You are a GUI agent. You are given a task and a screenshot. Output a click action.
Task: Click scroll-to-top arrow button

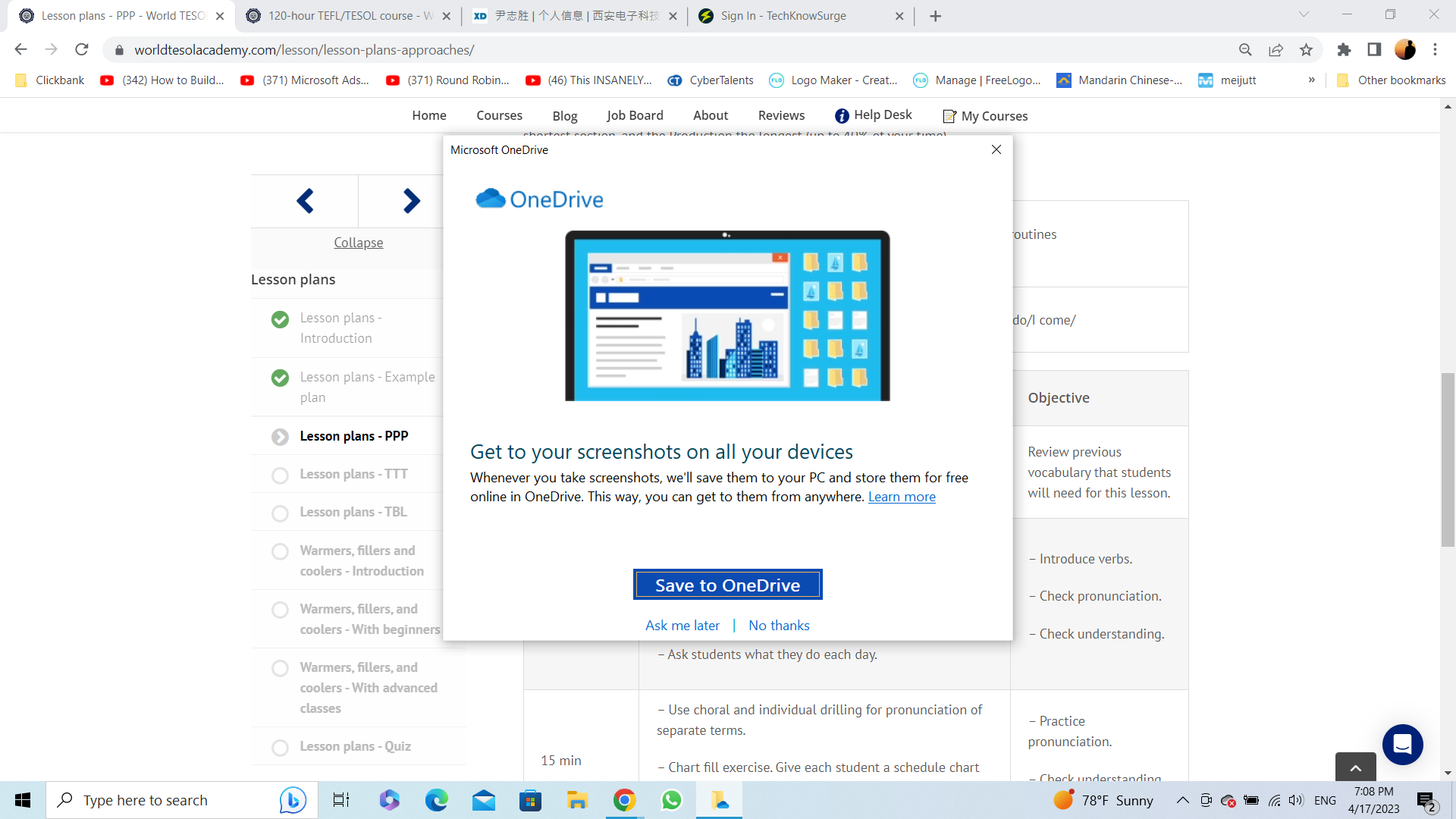1355,767
